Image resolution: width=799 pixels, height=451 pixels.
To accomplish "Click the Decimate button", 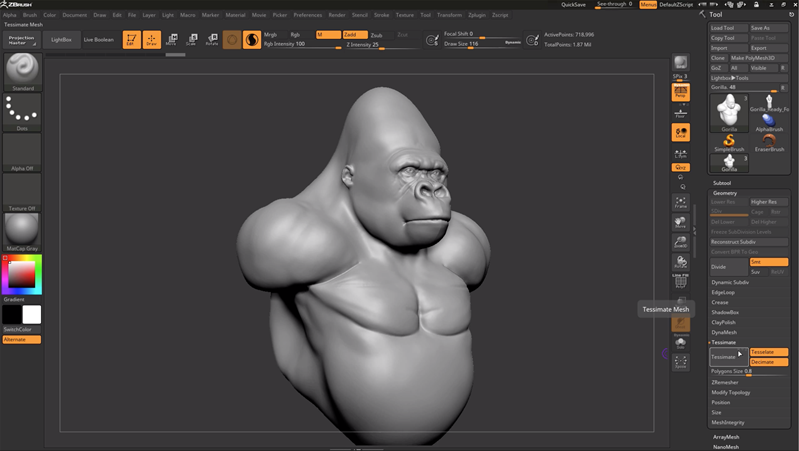I will (x=768, y=362).
